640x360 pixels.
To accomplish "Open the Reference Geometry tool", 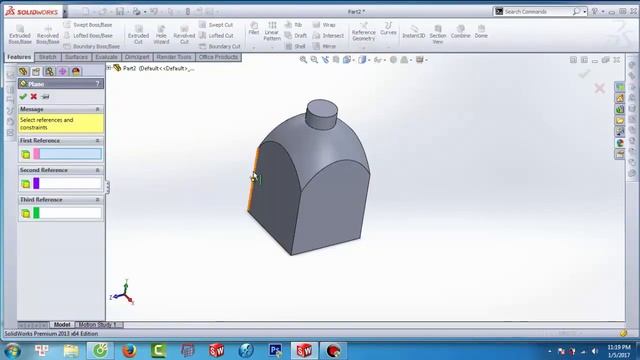I will (363, 32).
